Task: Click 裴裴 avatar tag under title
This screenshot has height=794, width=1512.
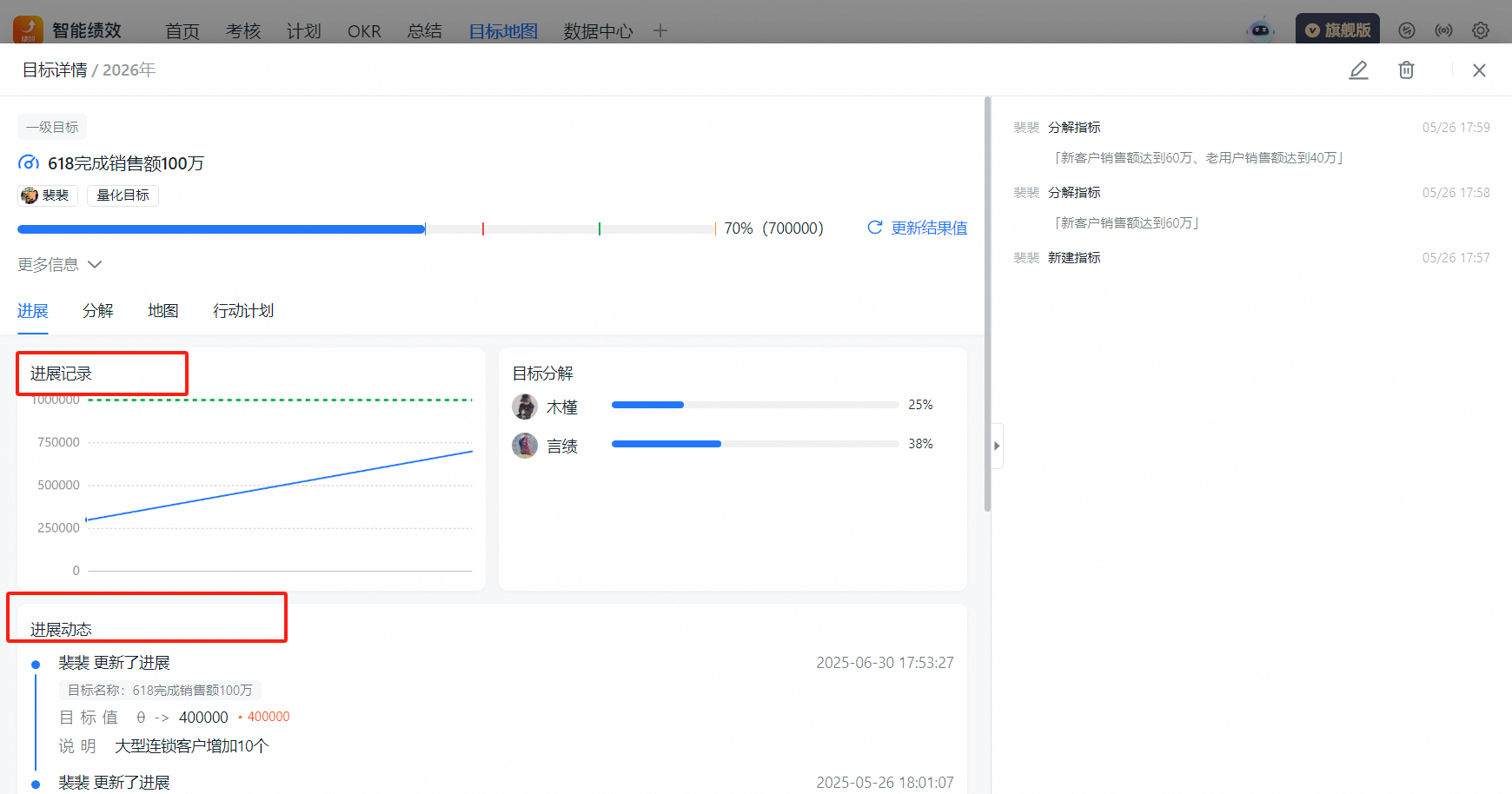Action: point(48,195)
